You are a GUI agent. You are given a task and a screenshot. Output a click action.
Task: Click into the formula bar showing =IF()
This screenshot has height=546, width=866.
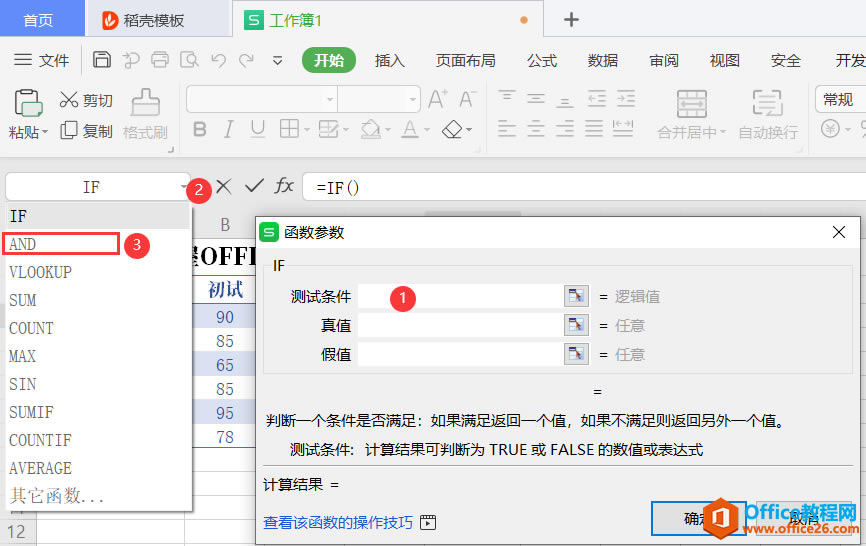click(584, 188)
